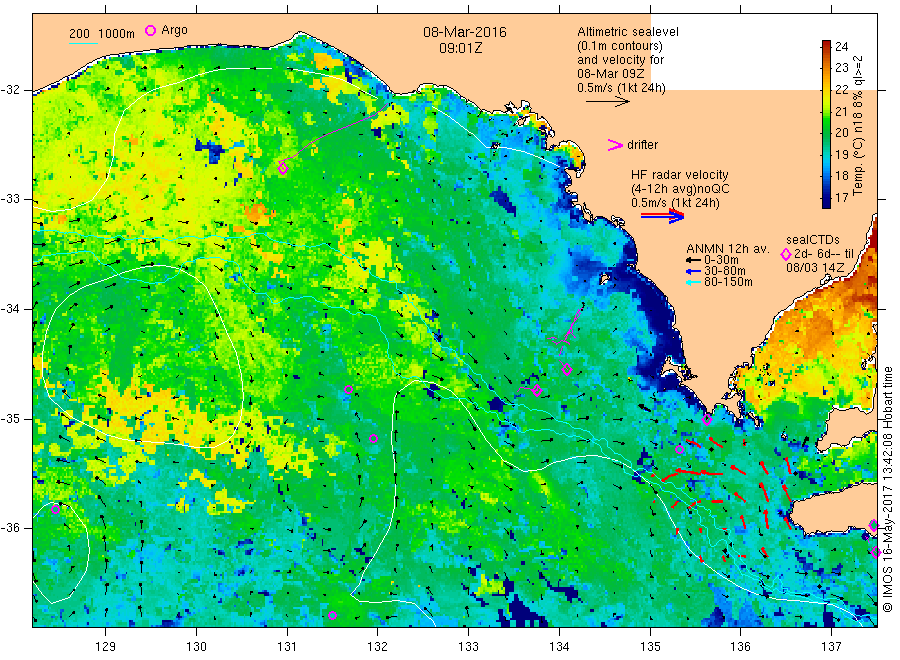Click the time label 09:01Z
900x660 pixels.
pyautogui.click(x=461, y=48)
